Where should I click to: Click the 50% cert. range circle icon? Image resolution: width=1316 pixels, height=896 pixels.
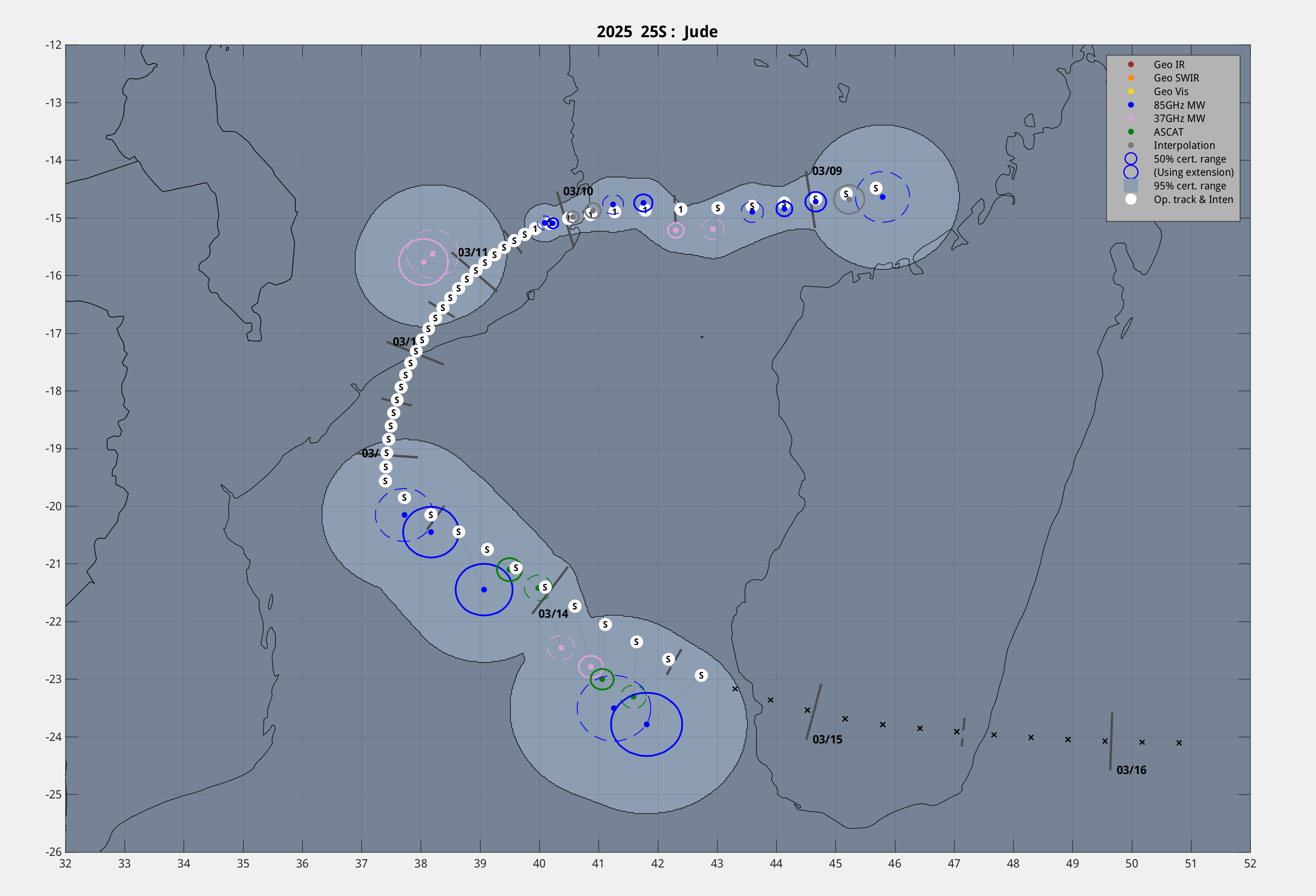pyautogui.click(x=1130, y=159)
